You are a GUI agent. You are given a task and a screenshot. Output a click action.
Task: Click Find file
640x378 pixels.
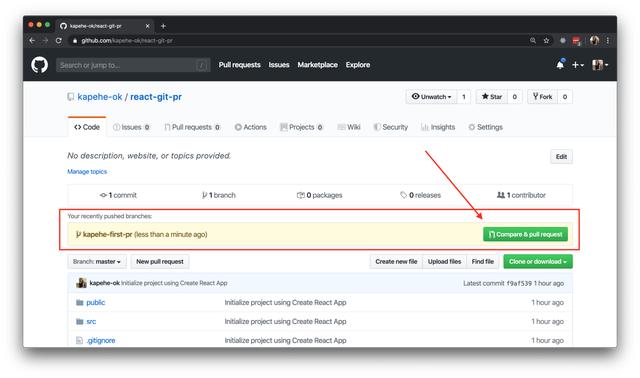(x=482, y=262)
